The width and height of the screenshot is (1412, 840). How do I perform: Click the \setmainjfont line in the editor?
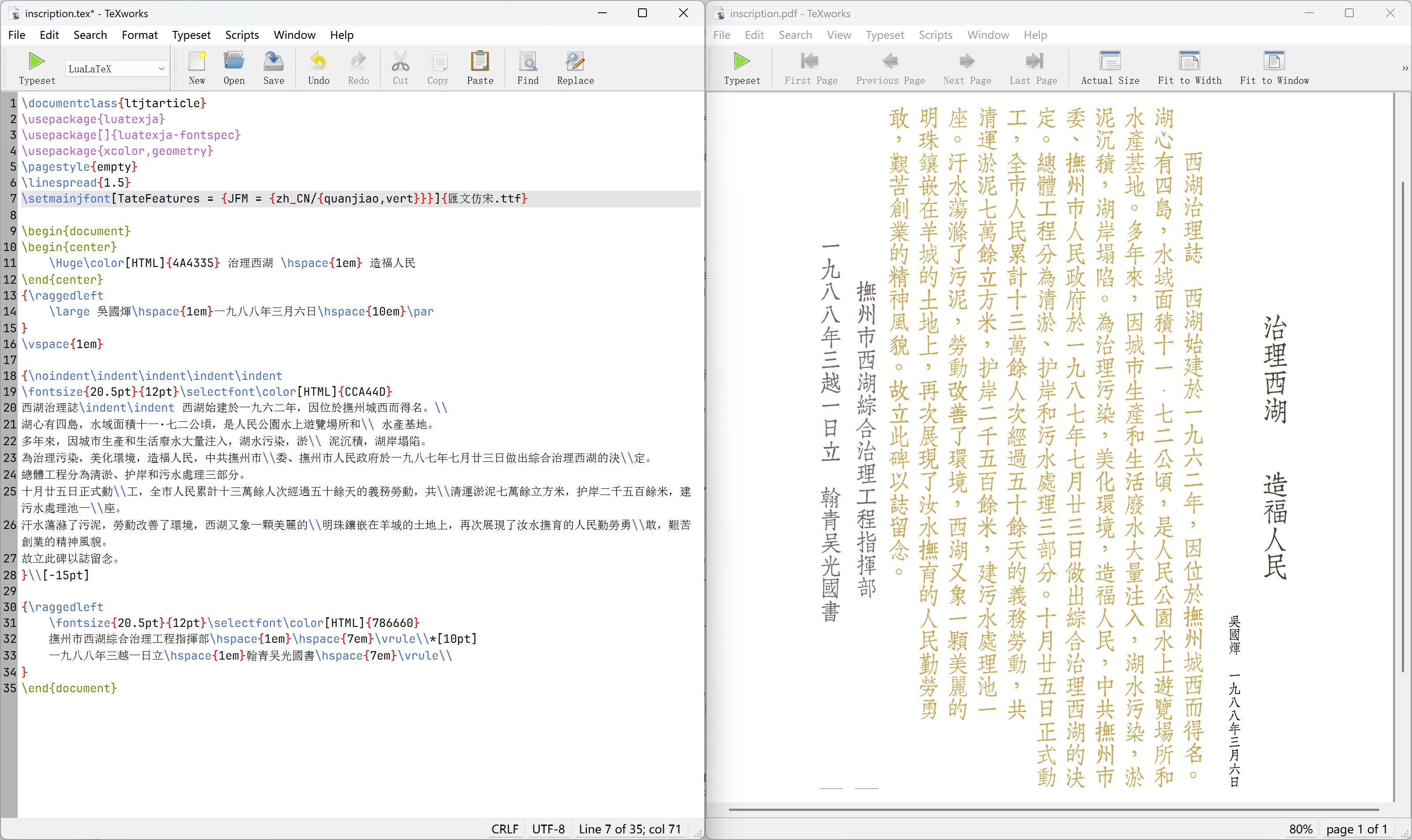pos(274,199)
